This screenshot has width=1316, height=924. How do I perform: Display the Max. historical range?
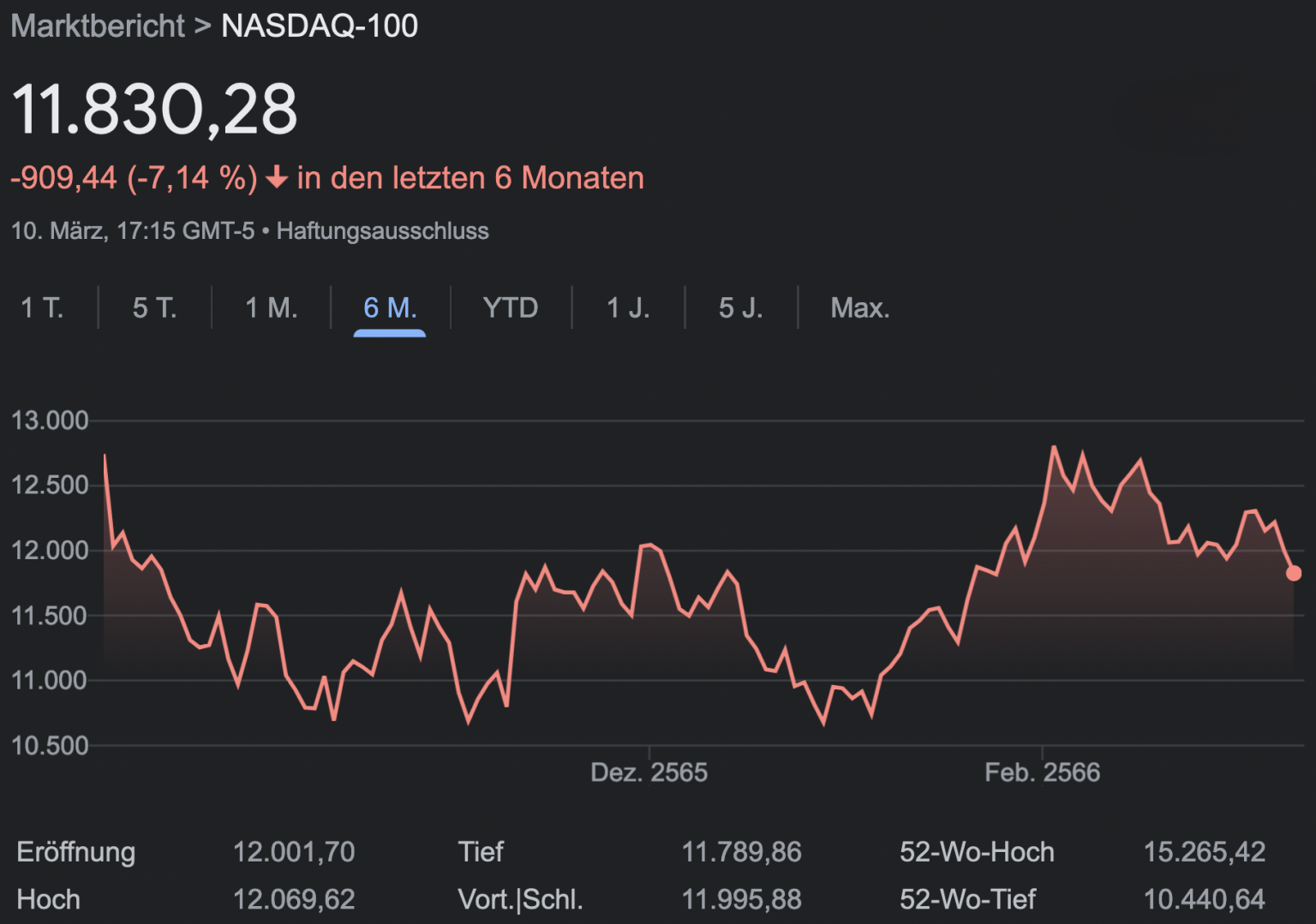coord(860,307)
